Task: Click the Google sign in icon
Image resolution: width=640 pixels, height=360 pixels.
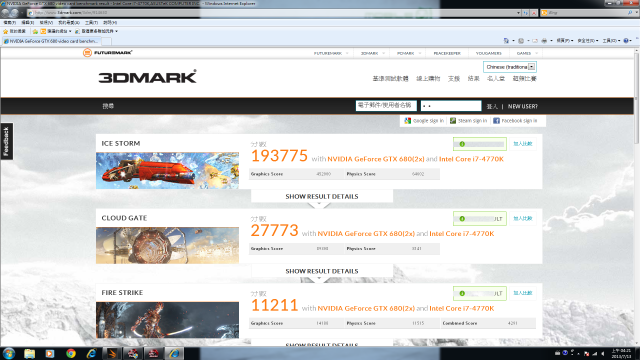Action: pyautogui.click(x=407, y=121)
